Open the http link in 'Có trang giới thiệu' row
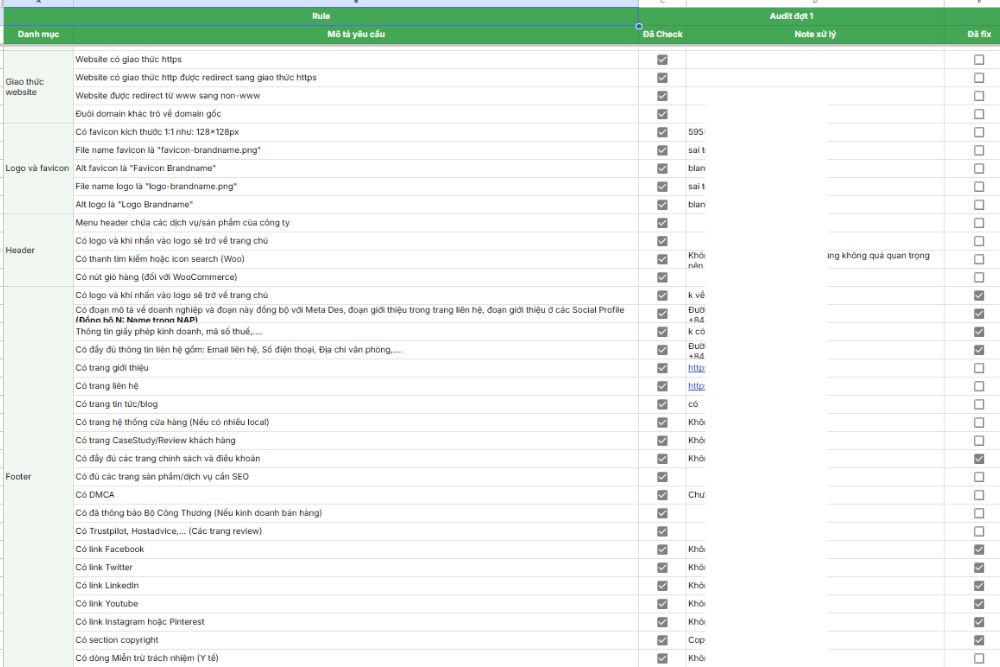The image size is (1000, 667). (x=696, y=368)
